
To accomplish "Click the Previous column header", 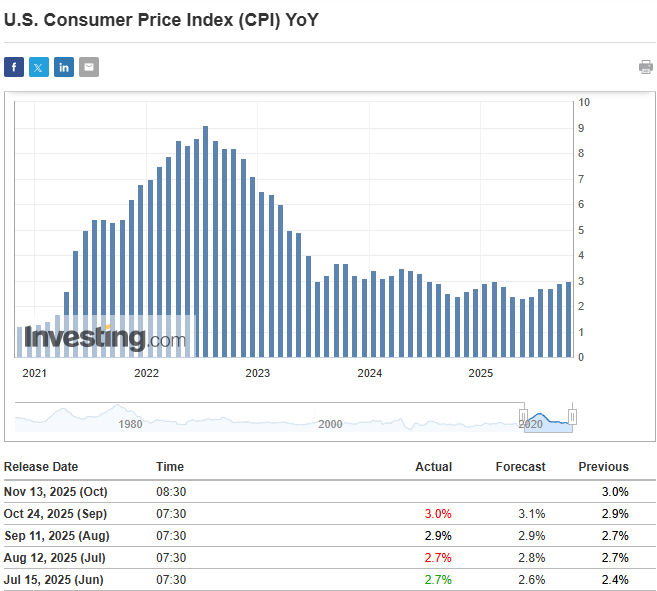I will [x=603, y=467].
